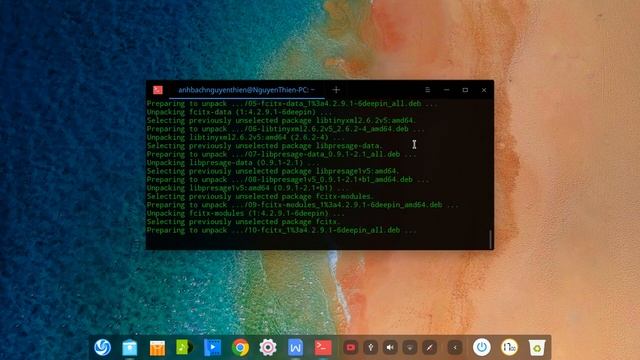Open Control Center settings gear icon
This screenshot has width=640, height=360.
268,348
